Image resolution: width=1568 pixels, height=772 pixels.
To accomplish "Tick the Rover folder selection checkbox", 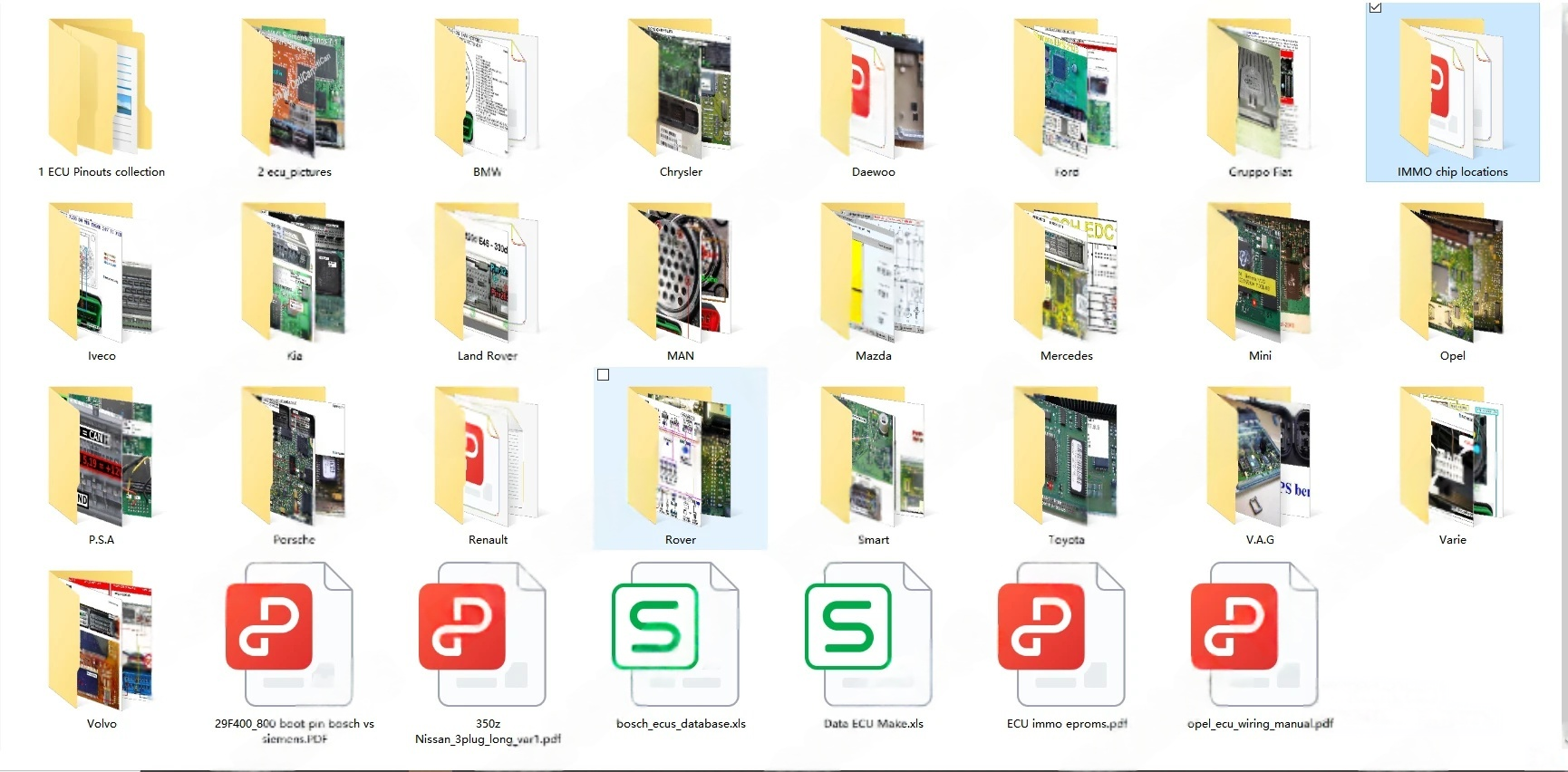I will pos(604,375).
